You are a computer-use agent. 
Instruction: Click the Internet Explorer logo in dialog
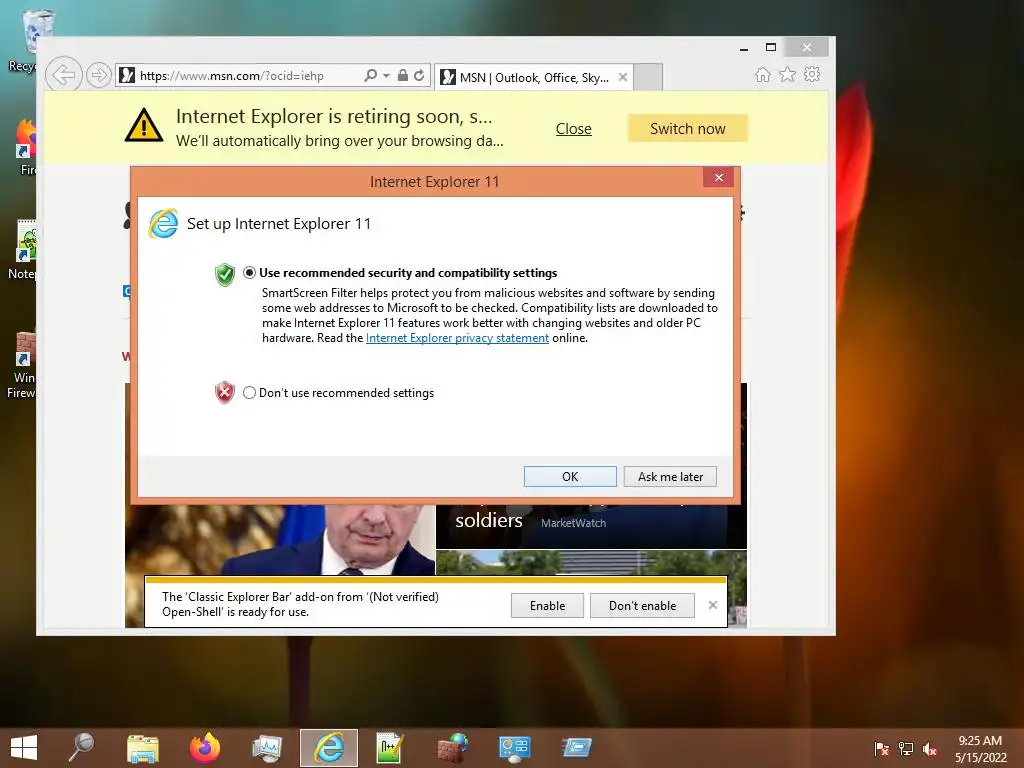point(163,224)
